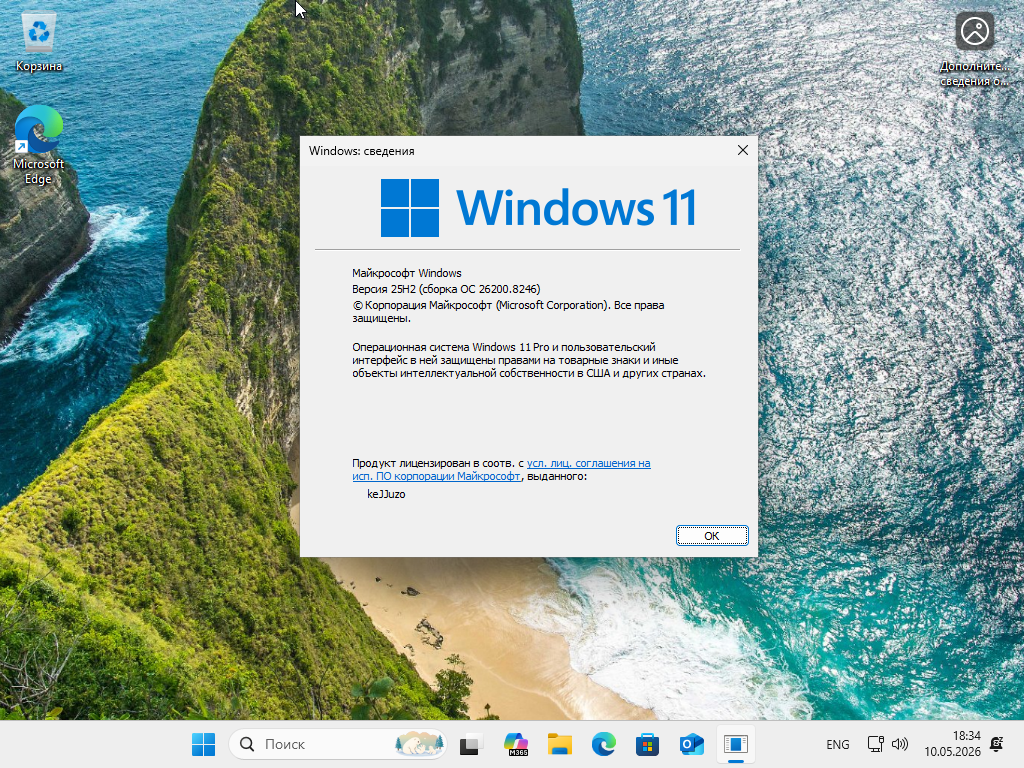Open the Windows Start menu button
This screenshot has height=768, width=1024.
pyautogui.click(x=203, y=744)
